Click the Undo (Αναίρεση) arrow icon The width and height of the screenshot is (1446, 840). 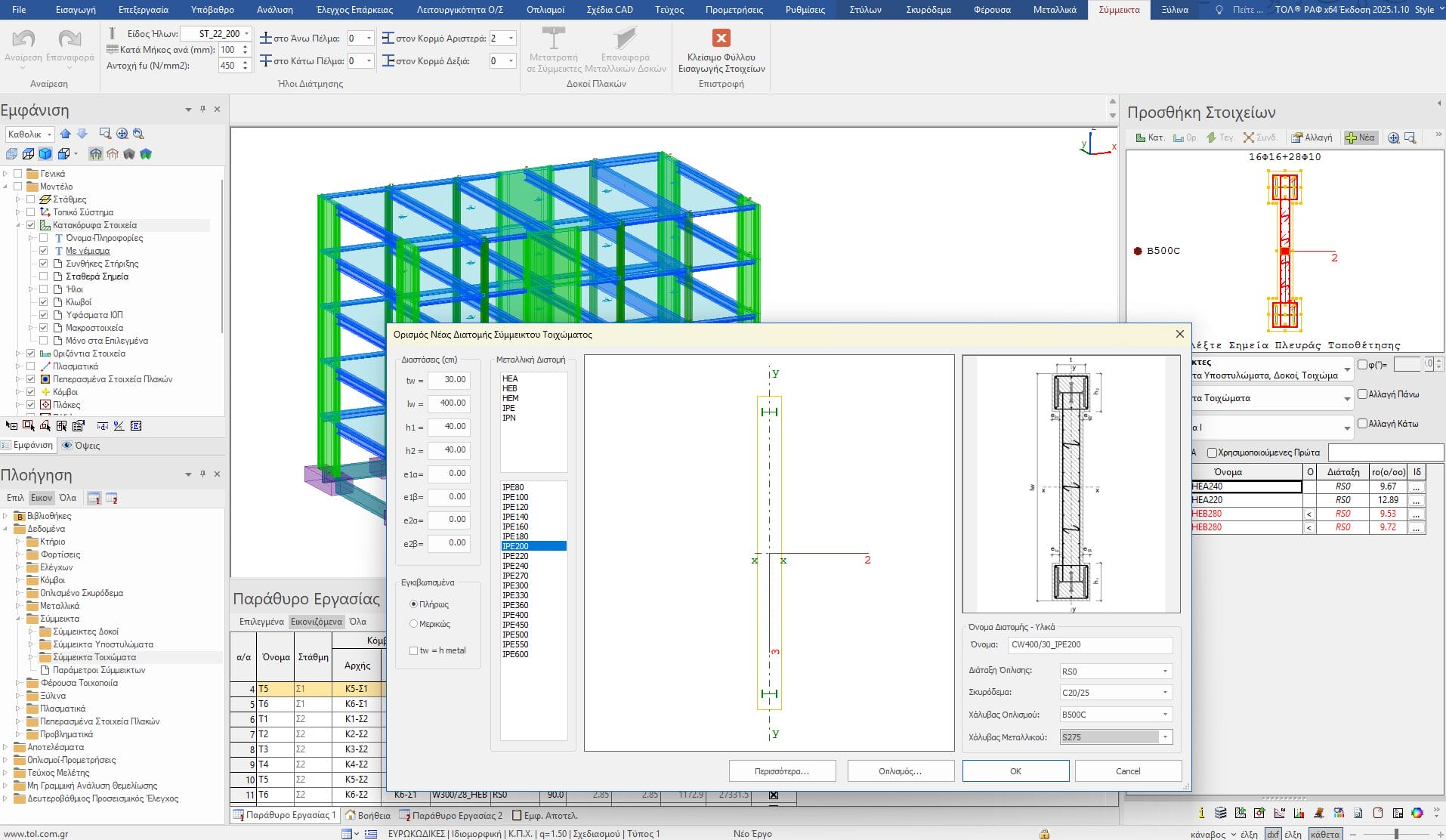23,39
